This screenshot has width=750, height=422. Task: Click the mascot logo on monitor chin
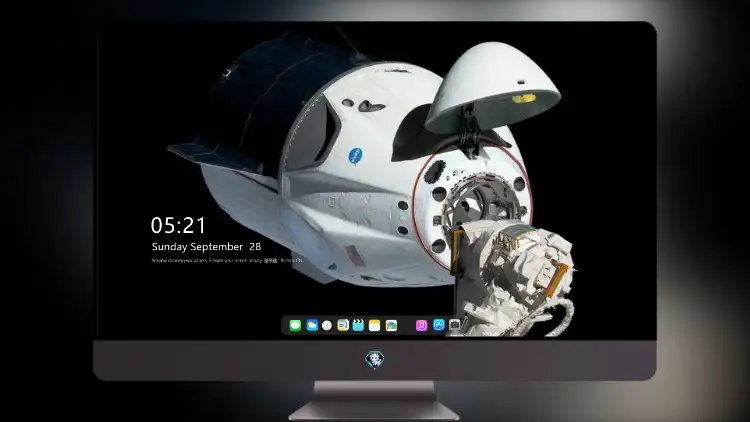(375, 359)
